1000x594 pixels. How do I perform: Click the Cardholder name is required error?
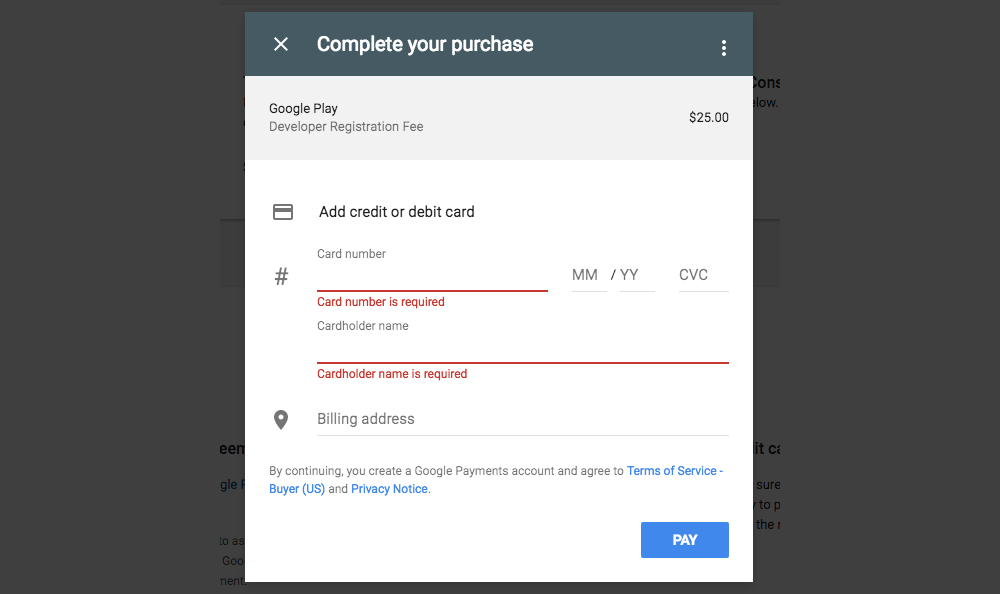pyautogui.click(x=392, y=374)
